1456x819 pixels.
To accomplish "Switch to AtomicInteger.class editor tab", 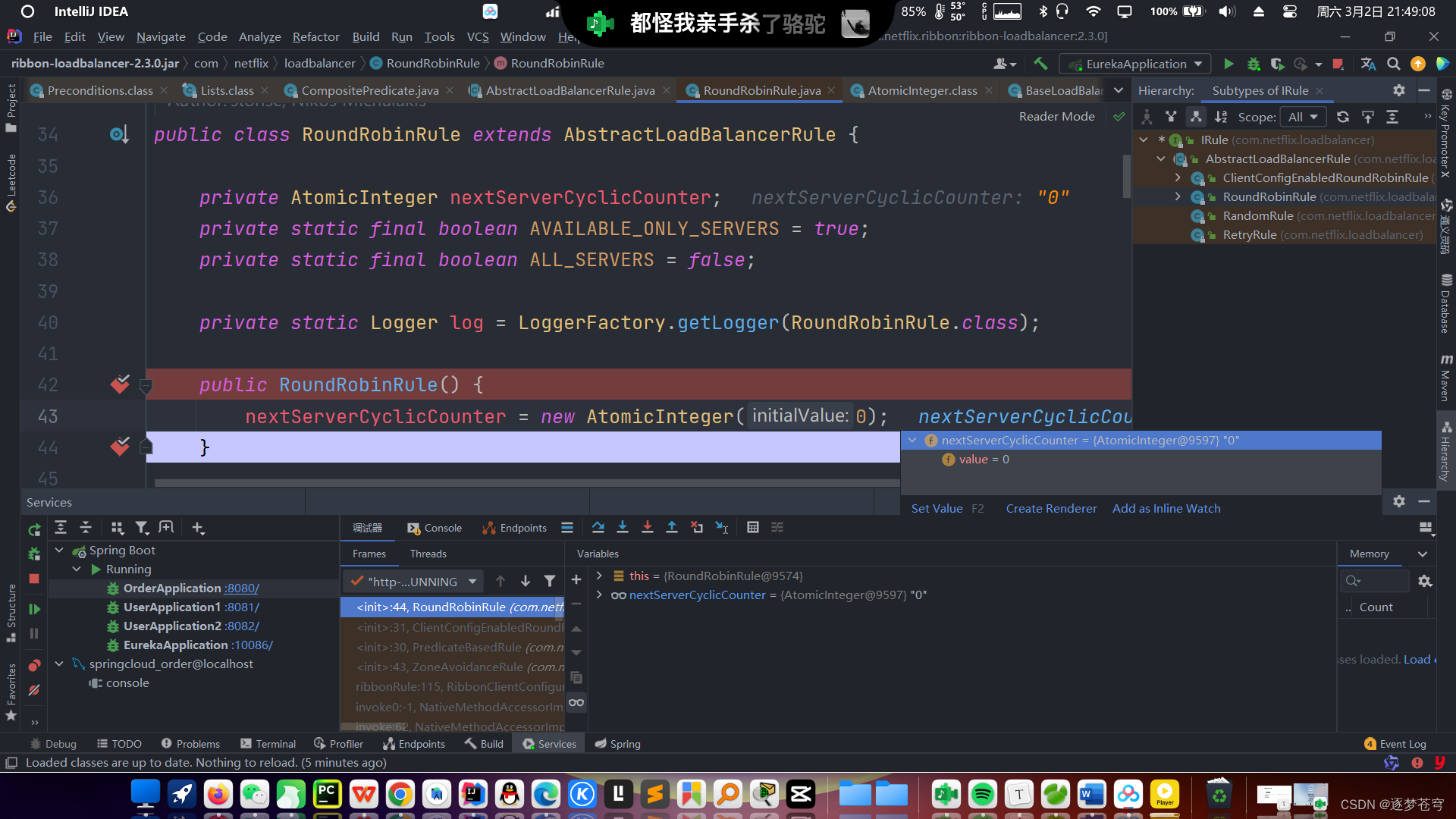I will tap(922, 90).
